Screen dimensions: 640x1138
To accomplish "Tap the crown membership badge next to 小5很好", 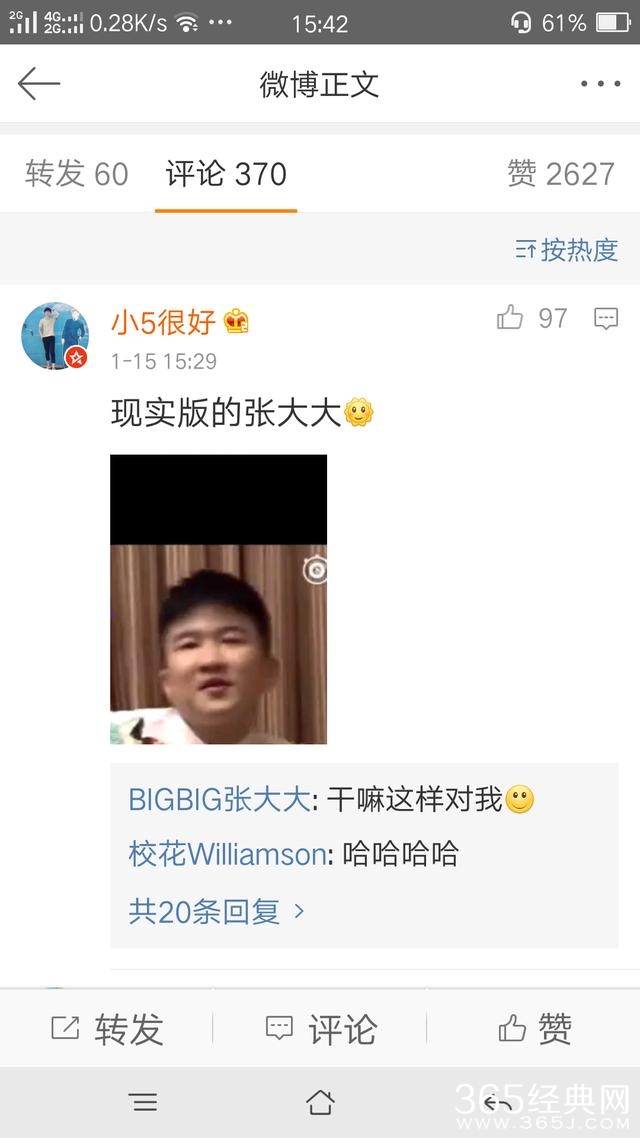I will [236, 321].
